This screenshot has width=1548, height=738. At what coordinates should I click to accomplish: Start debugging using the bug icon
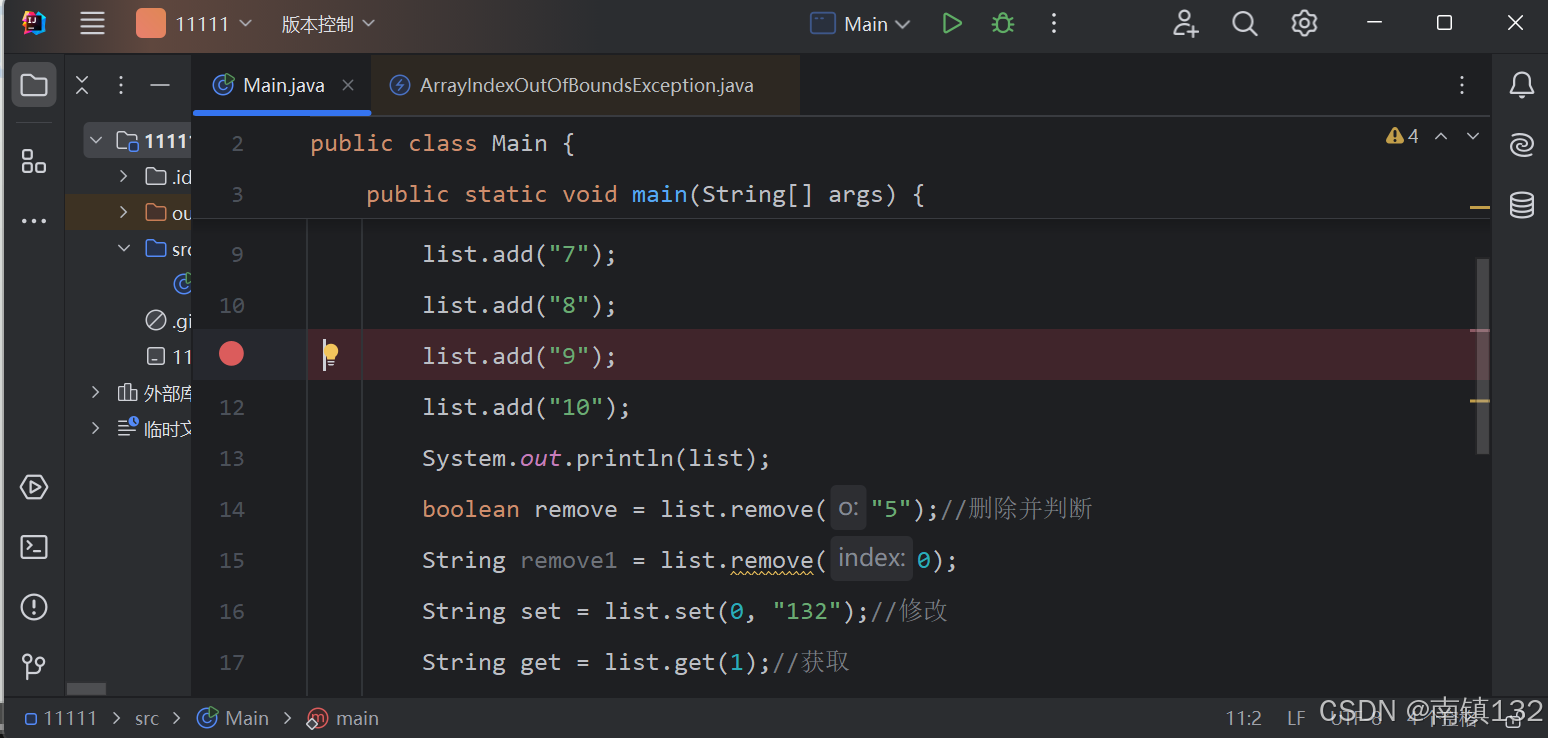tap(1002, 22)
